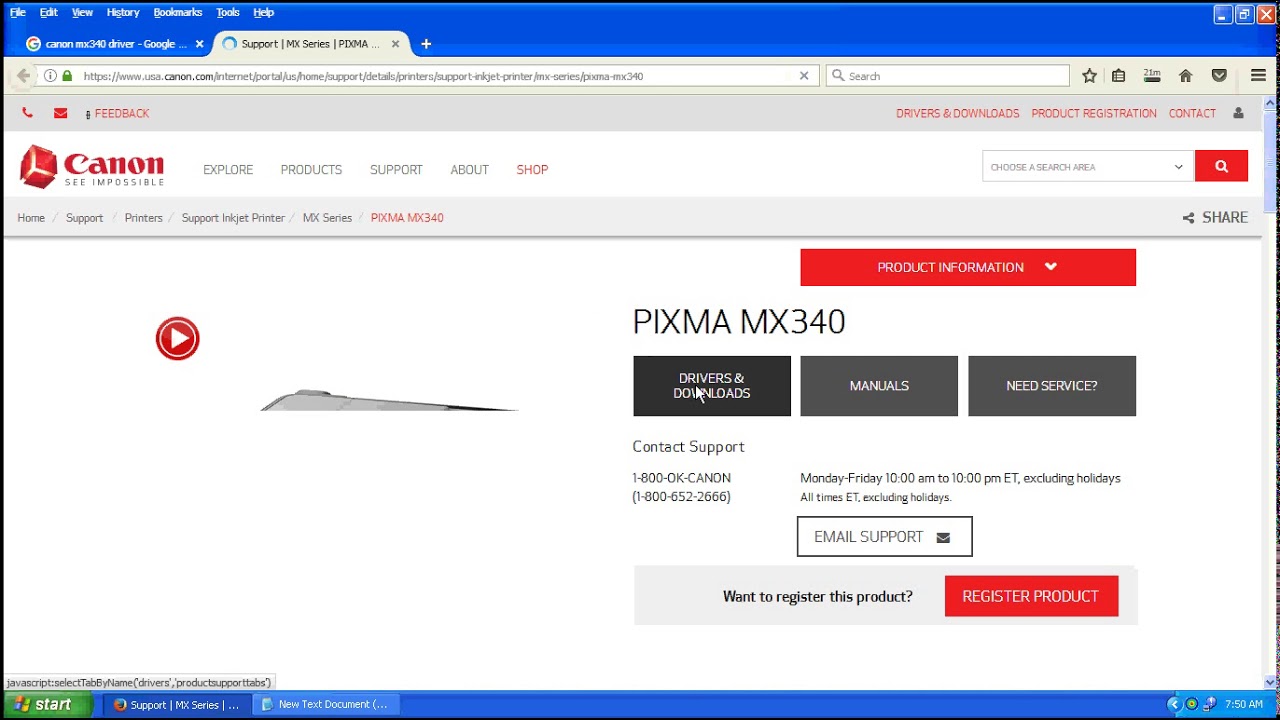The width and height of the screenshot is (1280, 720).
Task: Go to Firefox home page icon
Action: coord(1186,76)
